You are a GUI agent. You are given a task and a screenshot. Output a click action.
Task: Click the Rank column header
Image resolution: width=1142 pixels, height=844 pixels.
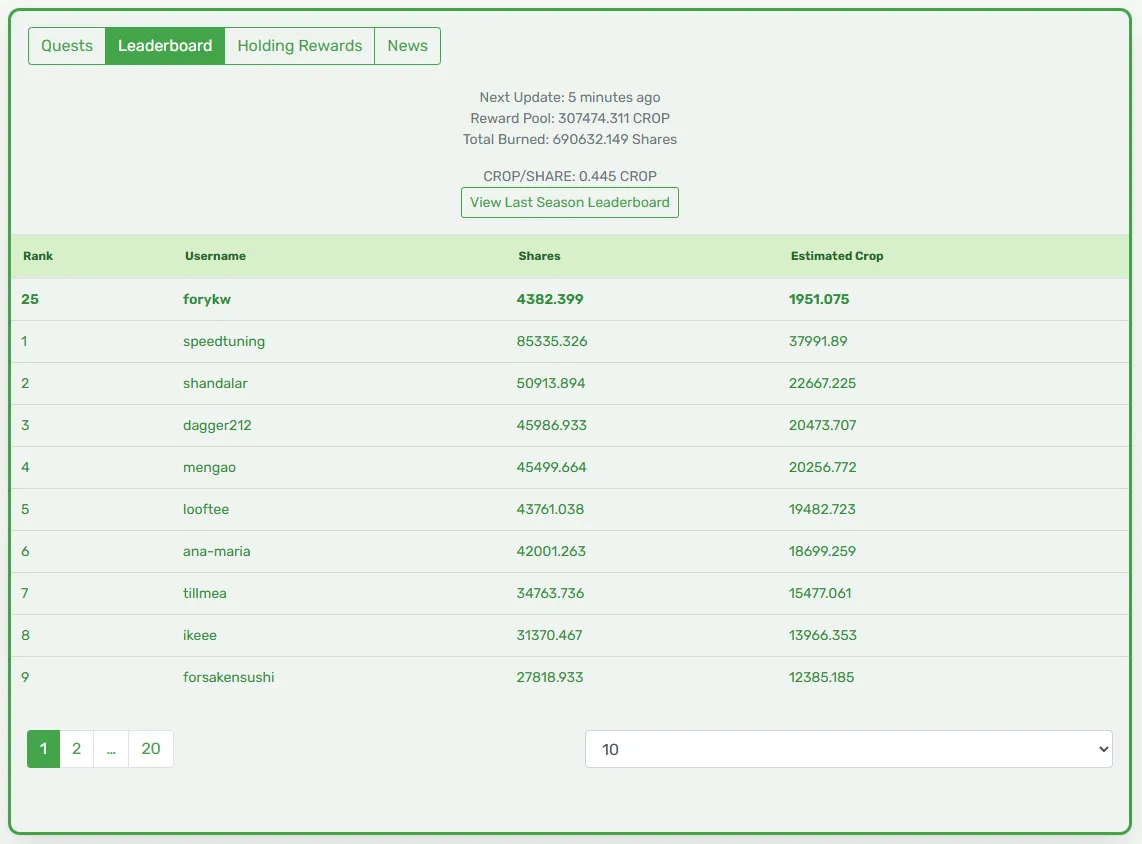[38, 256]
